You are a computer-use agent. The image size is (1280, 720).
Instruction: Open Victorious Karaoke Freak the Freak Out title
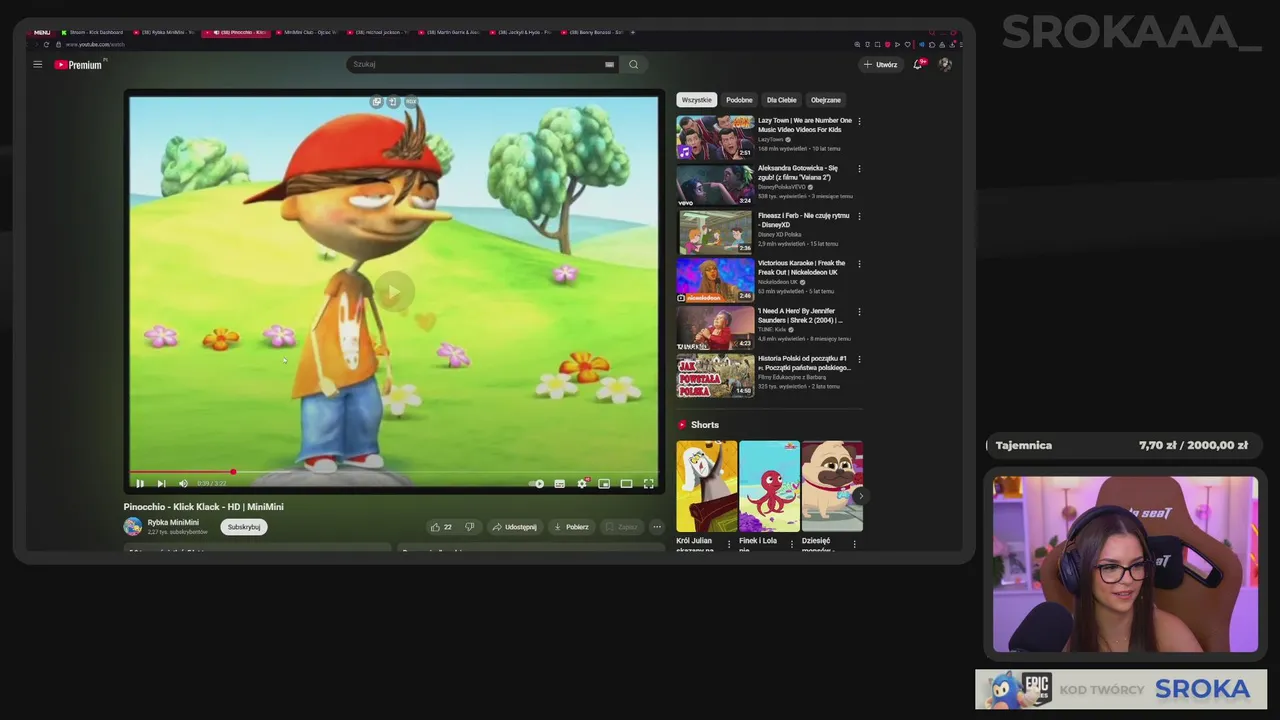click(801, 268)
